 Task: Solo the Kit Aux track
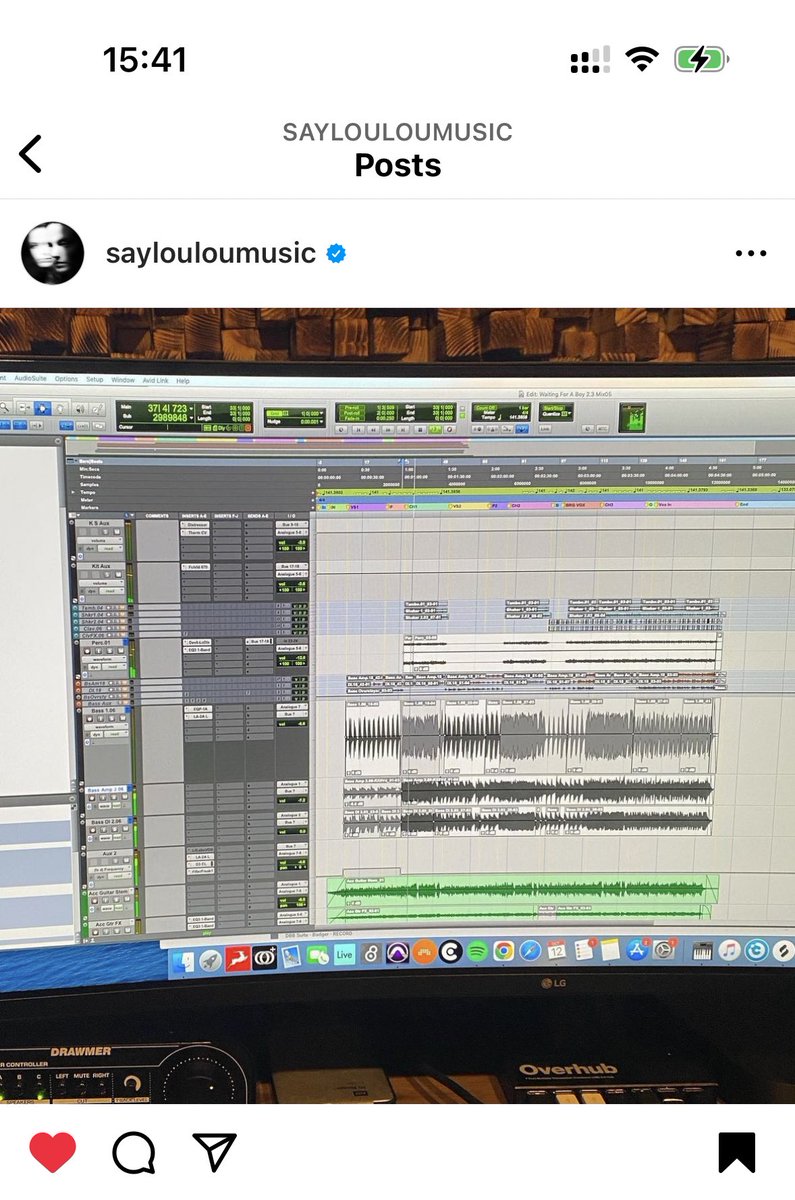pyautogui.click(x=107, y=575)
